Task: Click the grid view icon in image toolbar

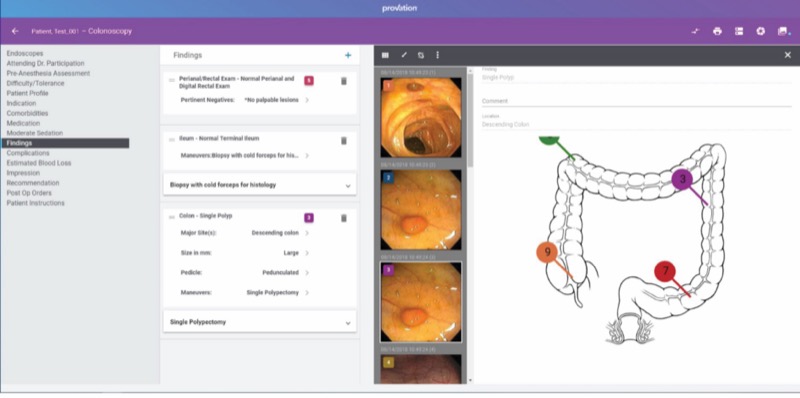Action: click(385, 55)
